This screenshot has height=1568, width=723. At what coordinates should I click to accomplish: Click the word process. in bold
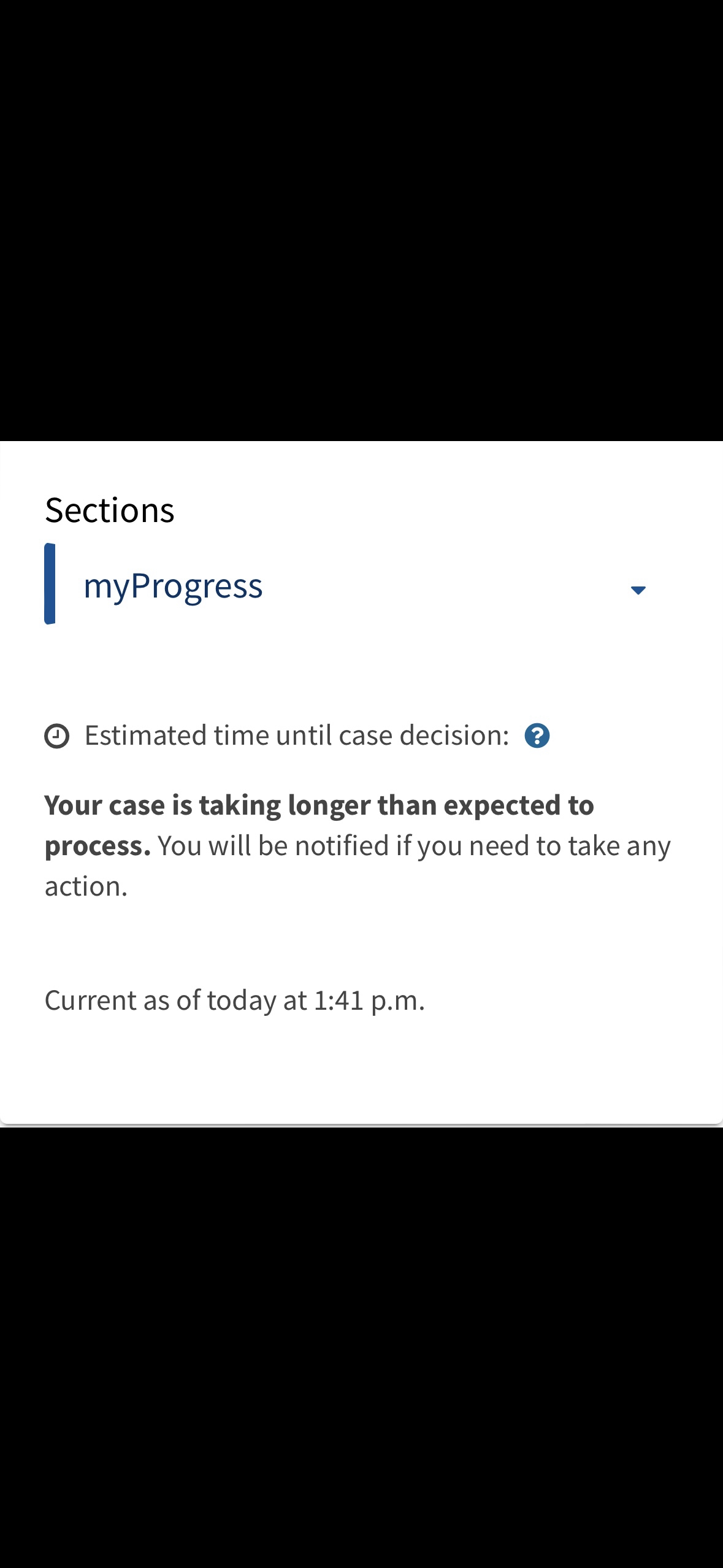[98, 846]
